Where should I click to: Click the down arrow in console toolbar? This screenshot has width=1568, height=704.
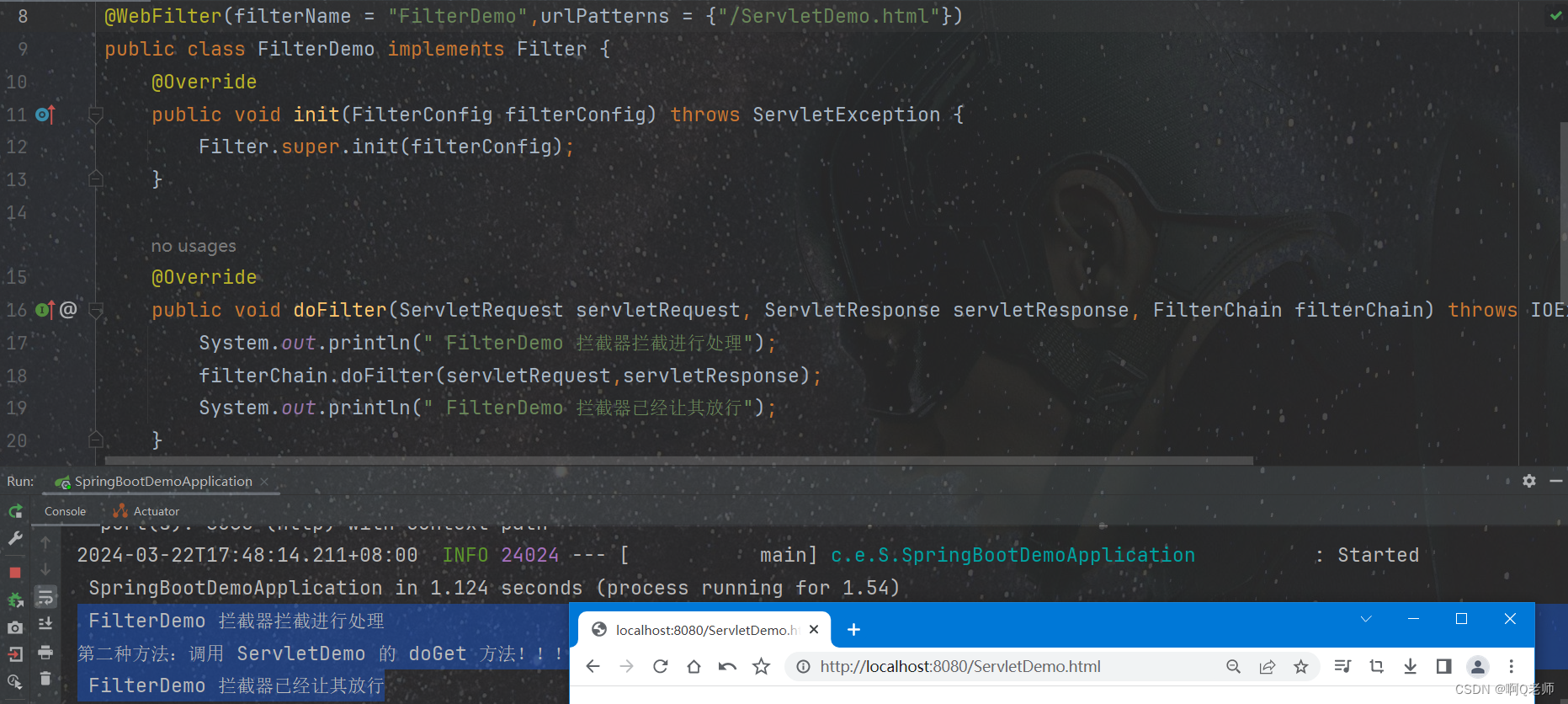[x=45, y=569]
